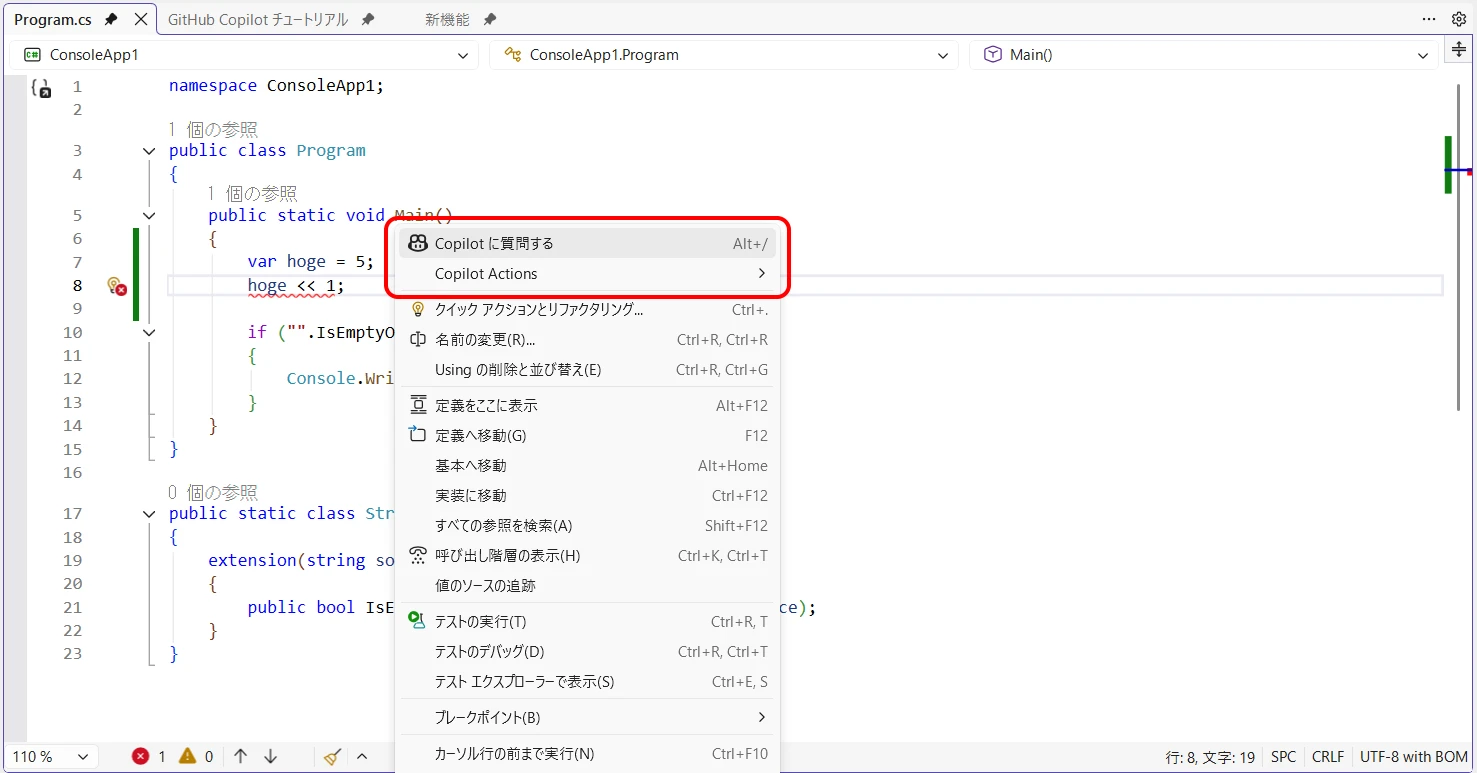Collapse the Program class at line 3
Image resolution: width=1477 pixels, height=773 pixels.
[149, 151]
